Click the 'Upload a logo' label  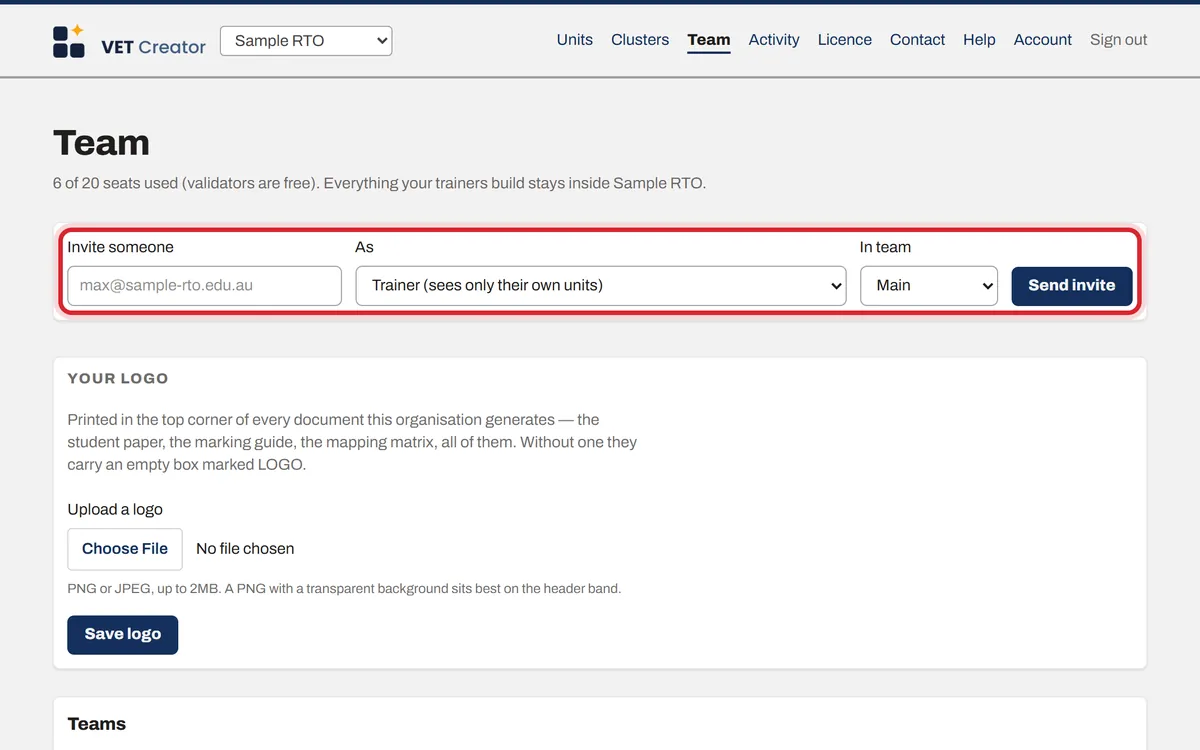[x=115, y=510]
